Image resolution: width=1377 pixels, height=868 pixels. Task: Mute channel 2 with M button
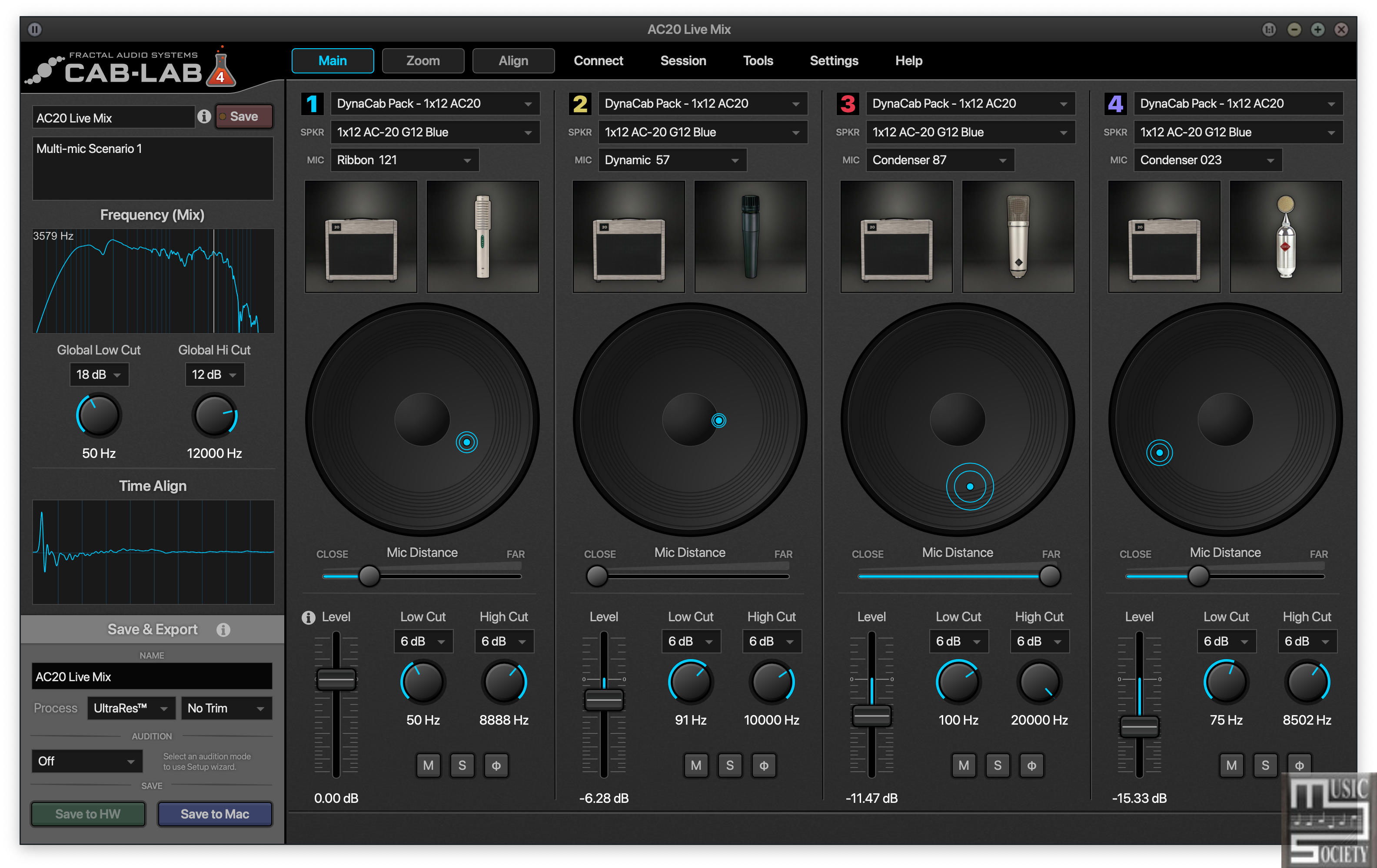696,765
